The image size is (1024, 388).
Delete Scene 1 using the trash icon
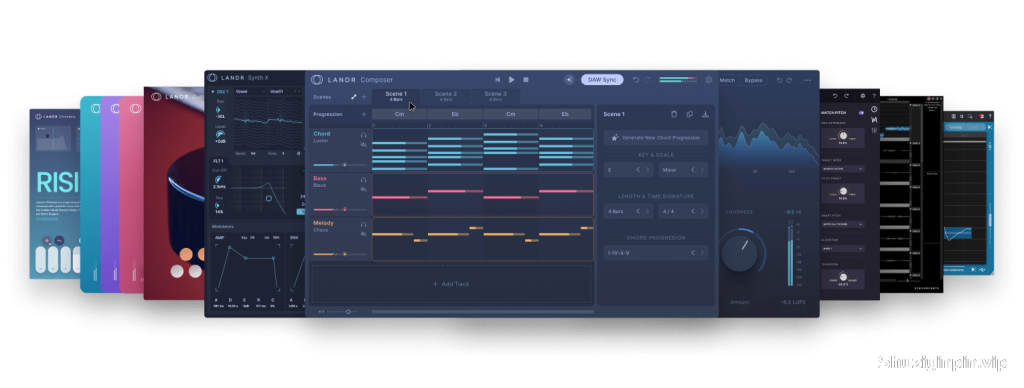[x=674, y=114]
